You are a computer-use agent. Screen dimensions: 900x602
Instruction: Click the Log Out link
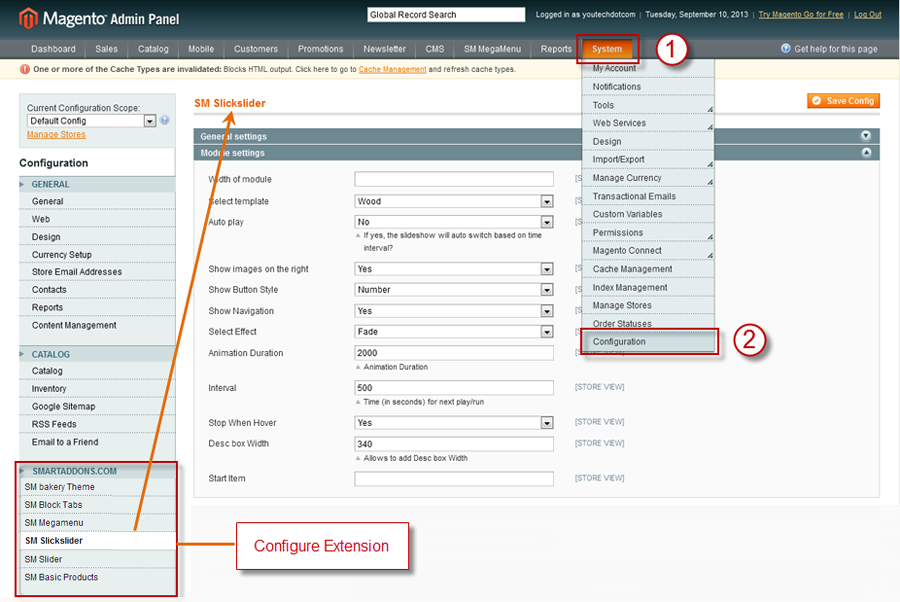(x=867, y=15)
